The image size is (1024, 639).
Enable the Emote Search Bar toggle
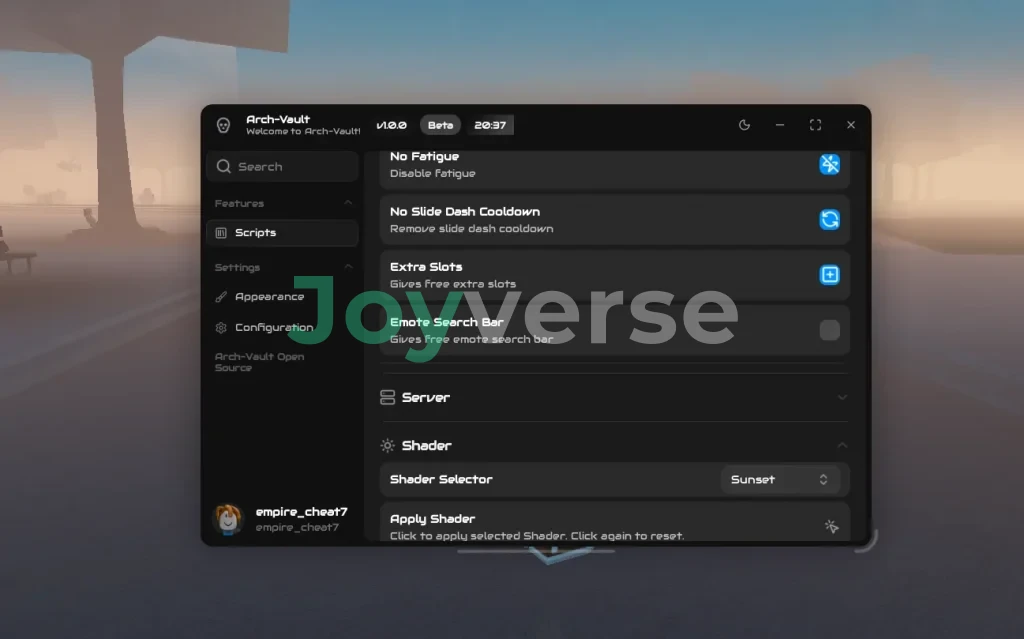click(x=829, y=330)
